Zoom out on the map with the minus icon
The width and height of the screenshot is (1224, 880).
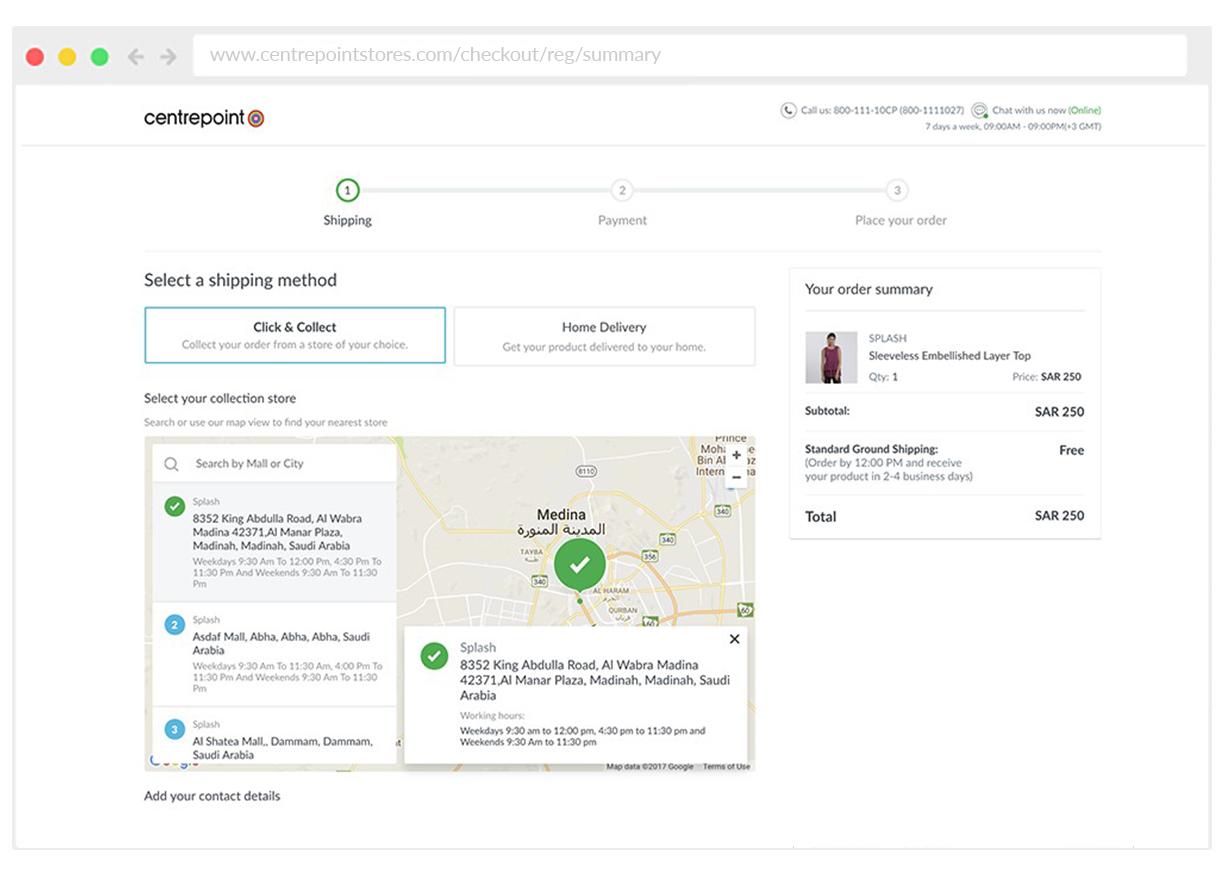(x=736, y=477)
